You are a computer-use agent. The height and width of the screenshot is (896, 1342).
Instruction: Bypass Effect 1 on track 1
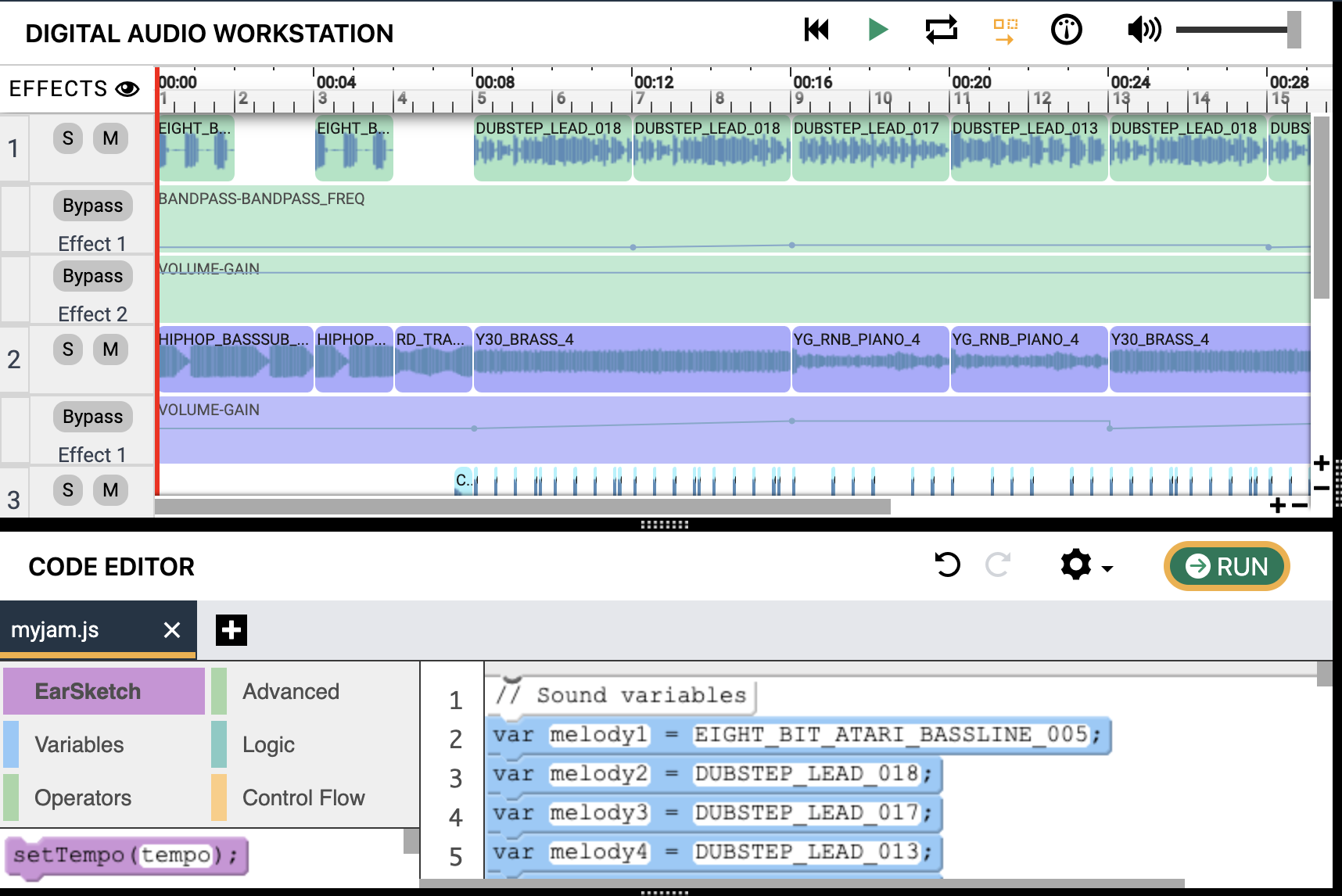[x=93, y=206]
